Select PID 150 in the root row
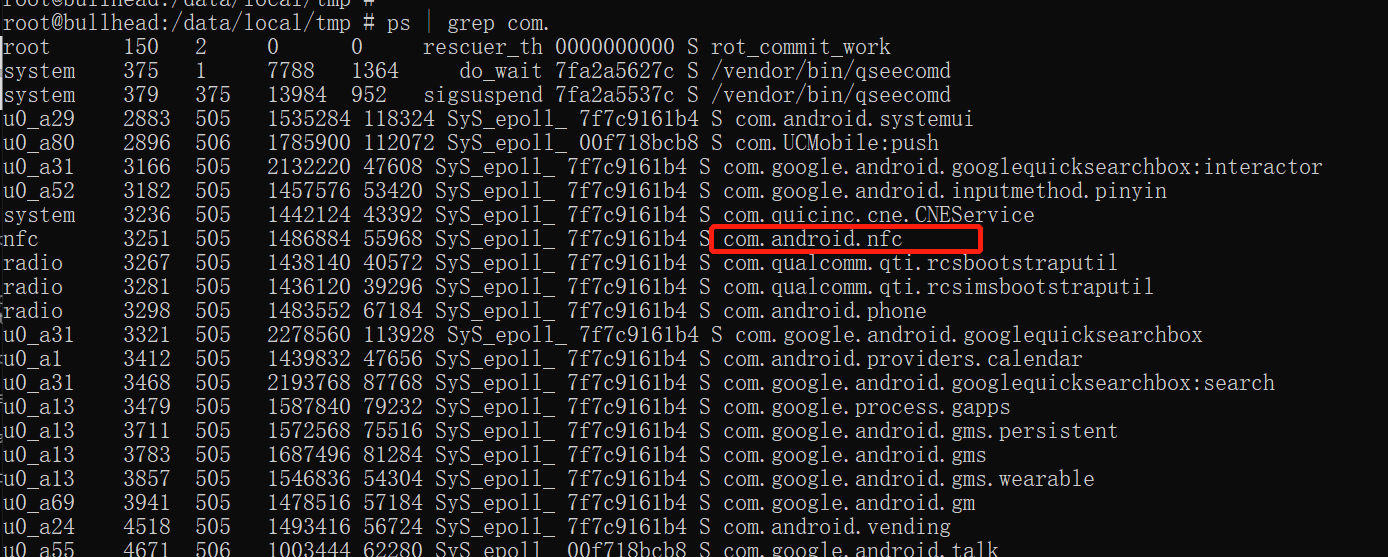Image resolution: width=1388 pixels, height=557 pixels. (x=141, y=47)
